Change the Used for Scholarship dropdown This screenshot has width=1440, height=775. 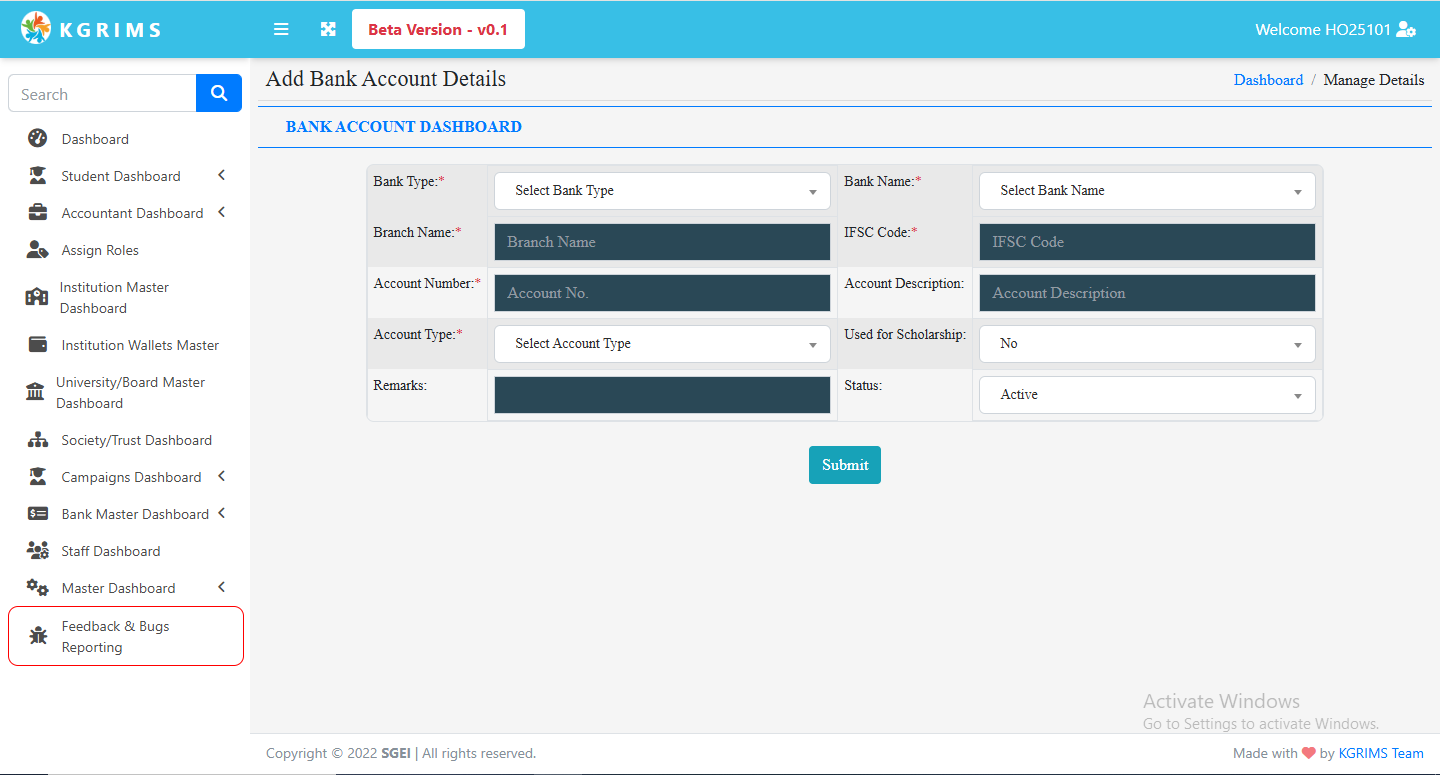click(x=1147, y=344)
